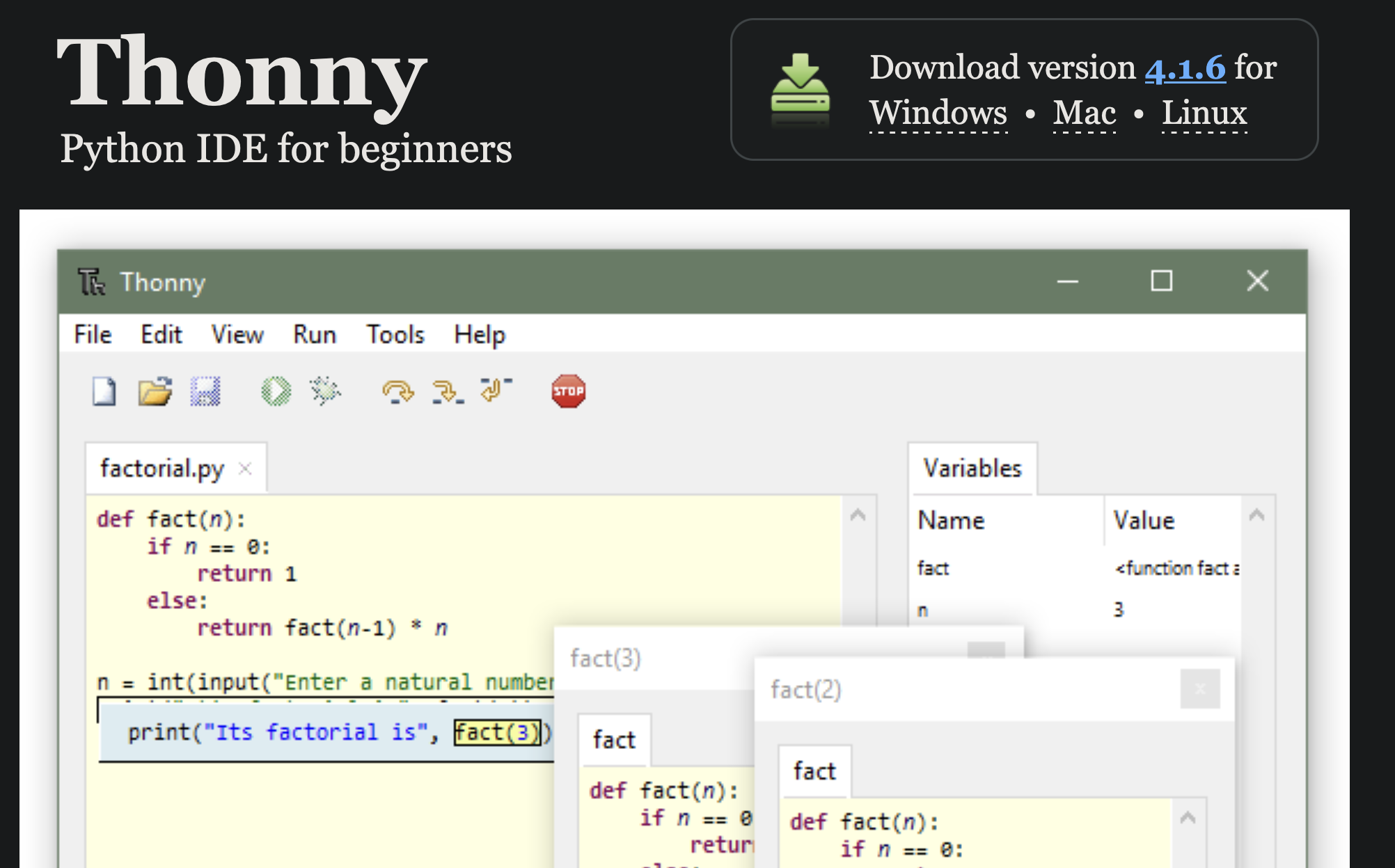Step into the function call
Screen dimensions: 1395x868
point(446,390)
